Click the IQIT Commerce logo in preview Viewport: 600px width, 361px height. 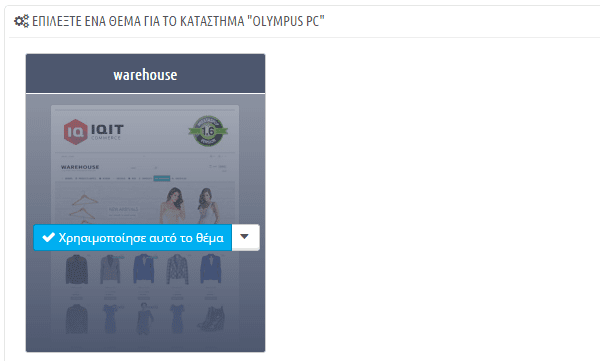click(94, 132)
